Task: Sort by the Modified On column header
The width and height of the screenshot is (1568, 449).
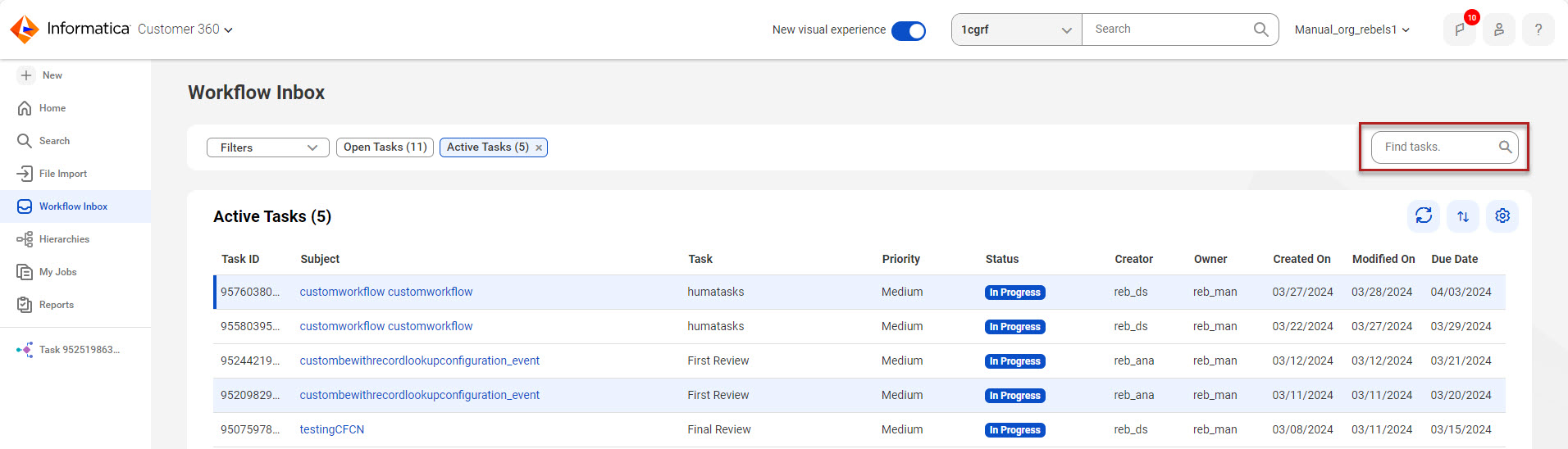Action: 1383,259
